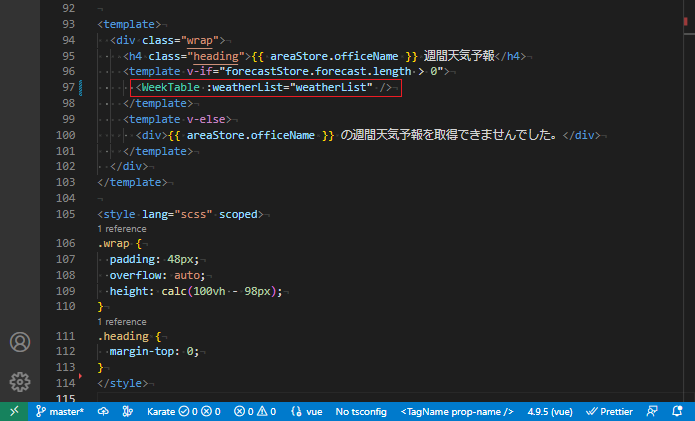This screenshot has width=695, height=421.
Task: Click the closing </style> tag on line 114
Action: [x=122, y=383]
